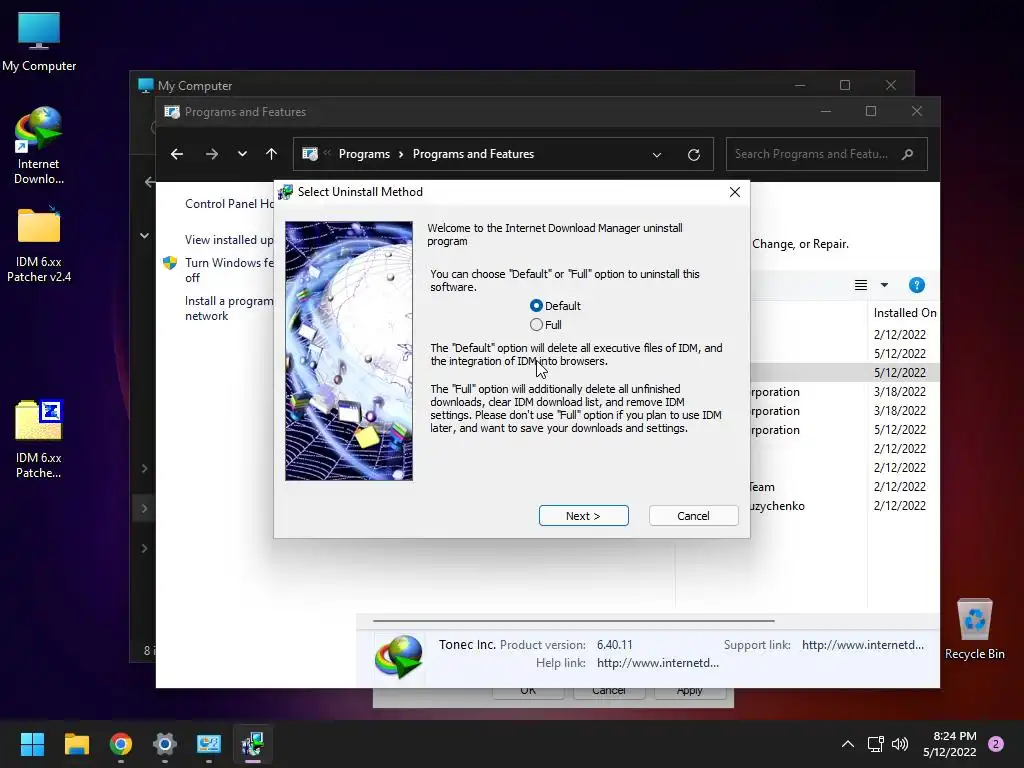Viewport: 1024px width, 768px height.
Task: Open View installed updates link
Action: pyautogui.click(x=229, y=240)
